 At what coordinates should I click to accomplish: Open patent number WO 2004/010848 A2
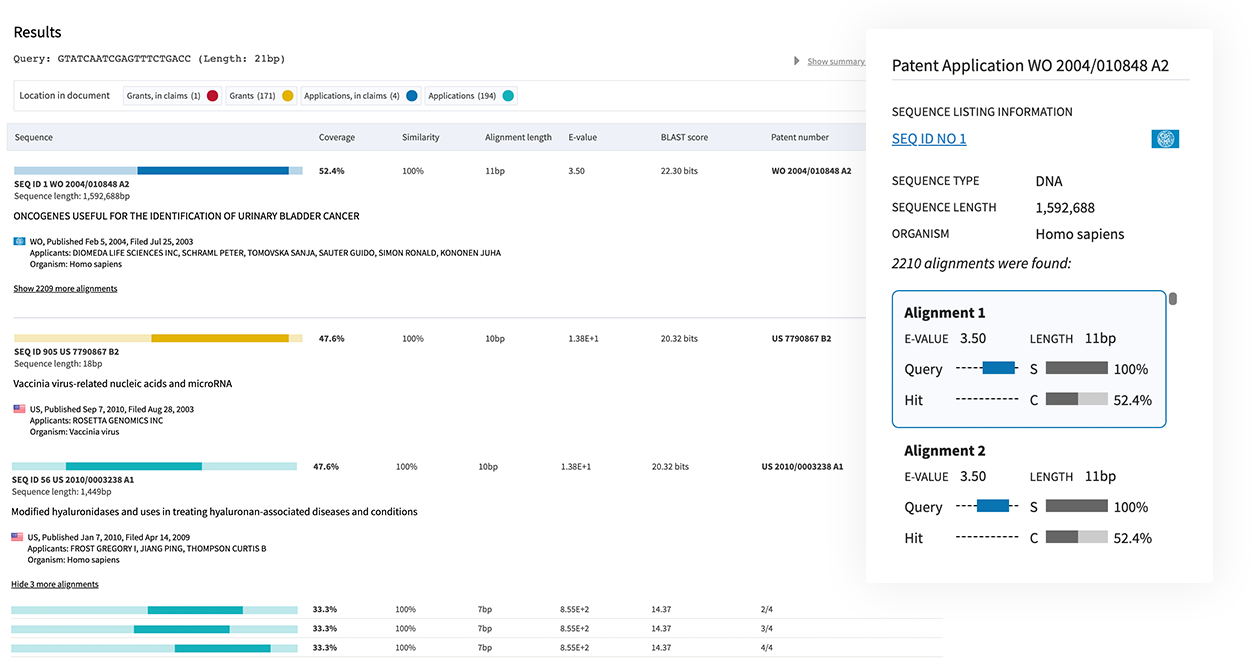tap(811, 171)
